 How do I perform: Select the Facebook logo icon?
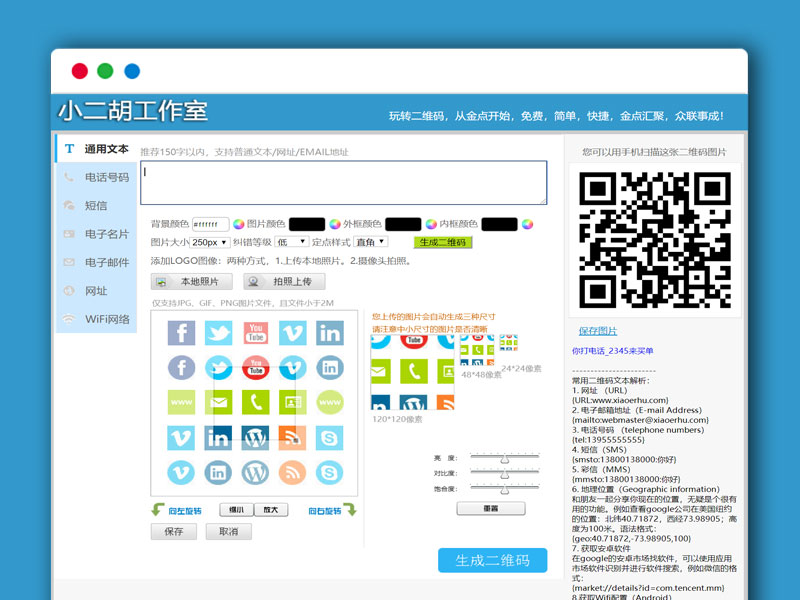pyautogui.click(x=182, y=332)
